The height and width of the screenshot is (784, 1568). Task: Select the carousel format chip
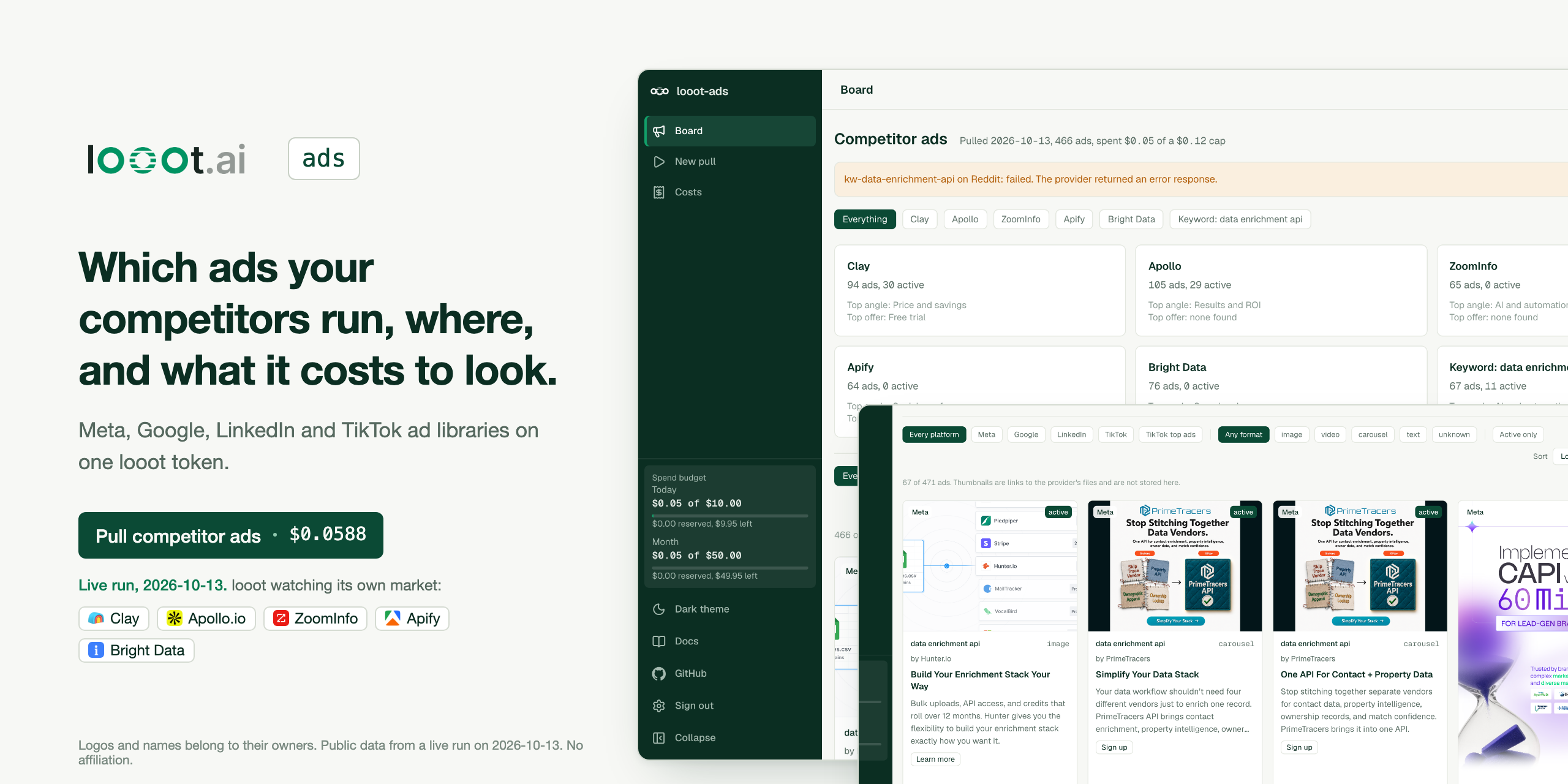[x=1373, y=435]
